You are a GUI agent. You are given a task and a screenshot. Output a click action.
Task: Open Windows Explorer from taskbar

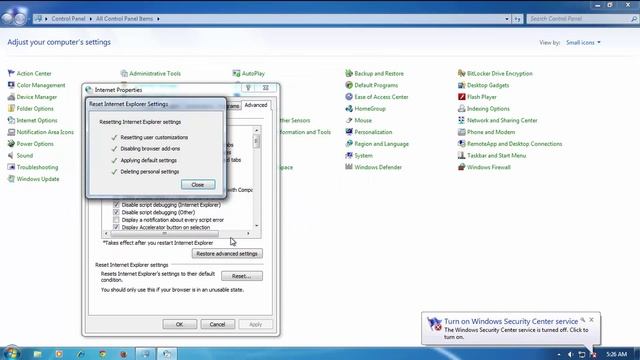tap(38, 354)
